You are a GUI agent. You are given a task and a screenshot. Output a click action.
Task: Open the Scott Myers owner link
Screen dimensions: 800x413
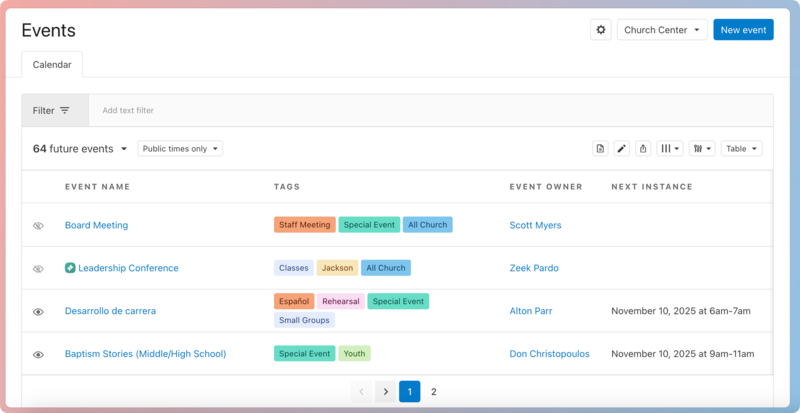(x=535, y=225)
